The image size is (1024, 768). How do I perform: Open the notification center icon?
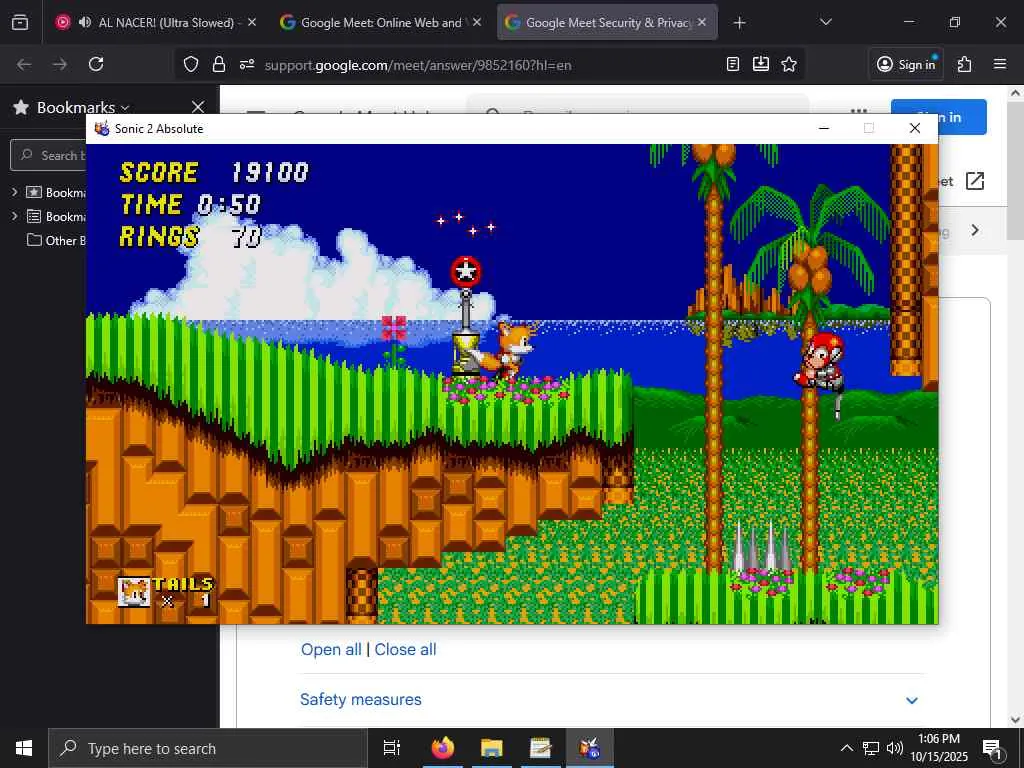click(992, 748)
